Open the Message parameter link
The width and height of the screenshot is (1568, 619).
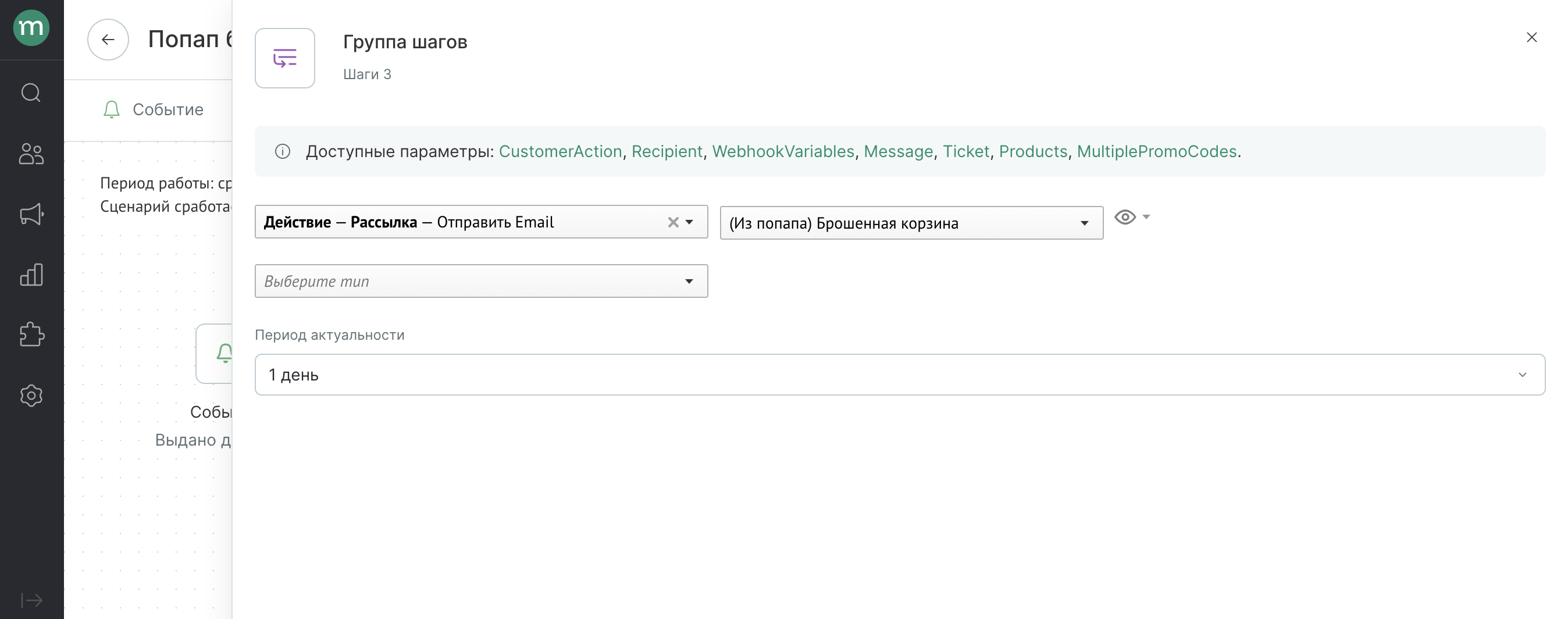(x=898, y=152)
